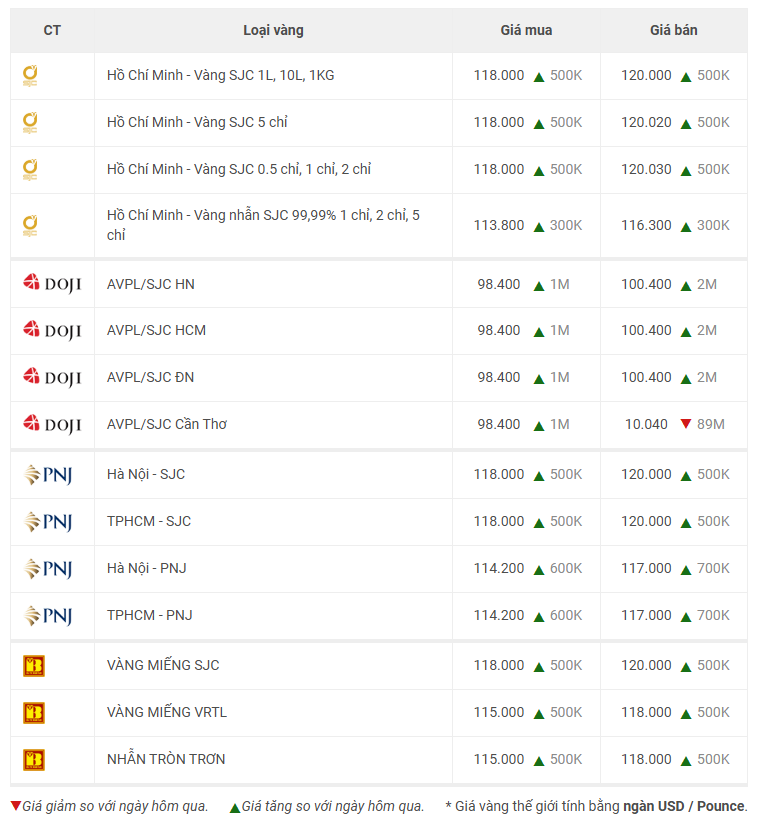Viewport: 759px width, 834px height.
Task: Select the Hà Nội - SJC label
Action: click(146, 474)
